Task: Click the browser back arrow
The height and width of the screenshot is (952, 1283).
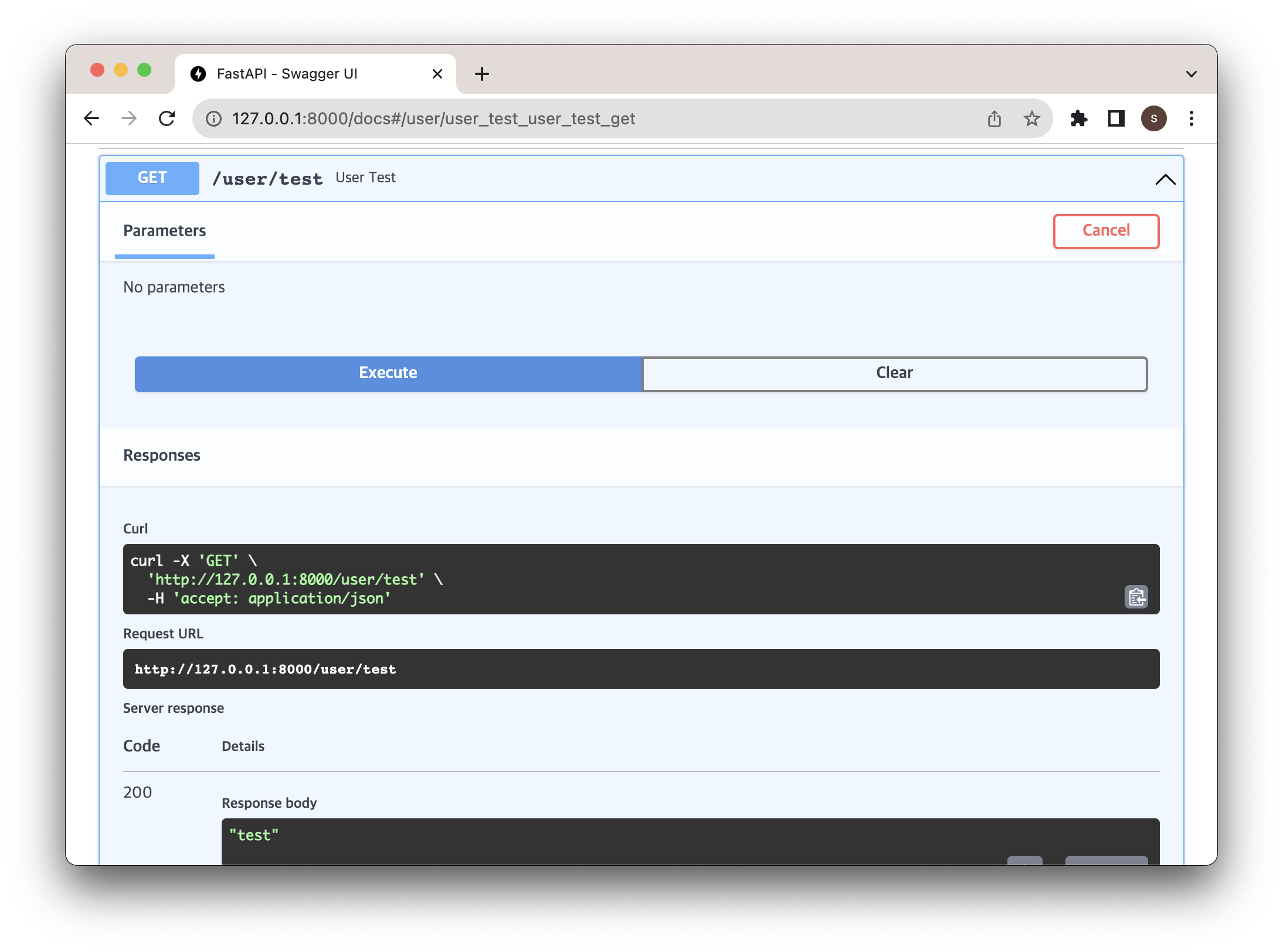Action: pyautogui.click(x=92, y=118)
